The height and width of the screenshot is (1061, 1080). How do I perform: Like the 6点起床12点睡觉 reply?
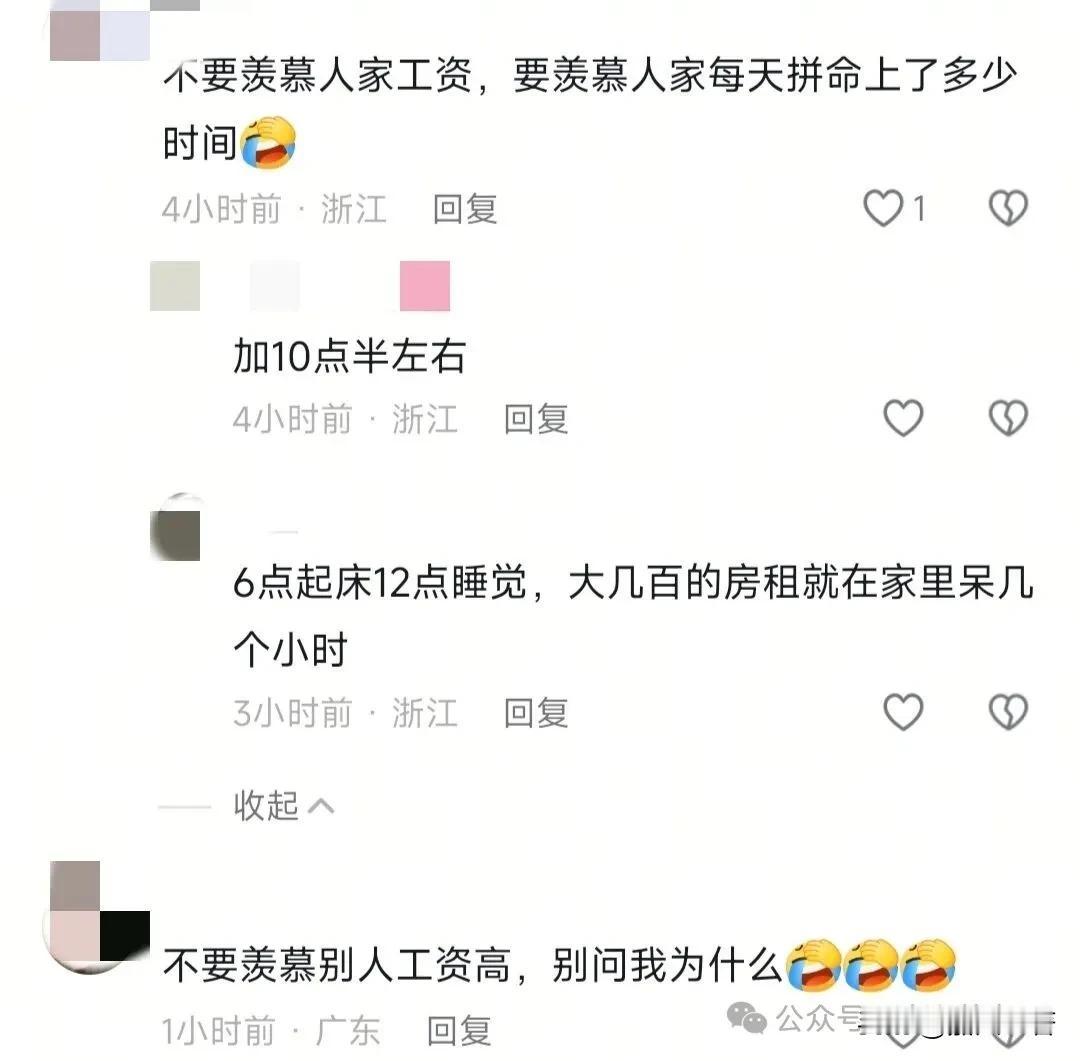903,711
